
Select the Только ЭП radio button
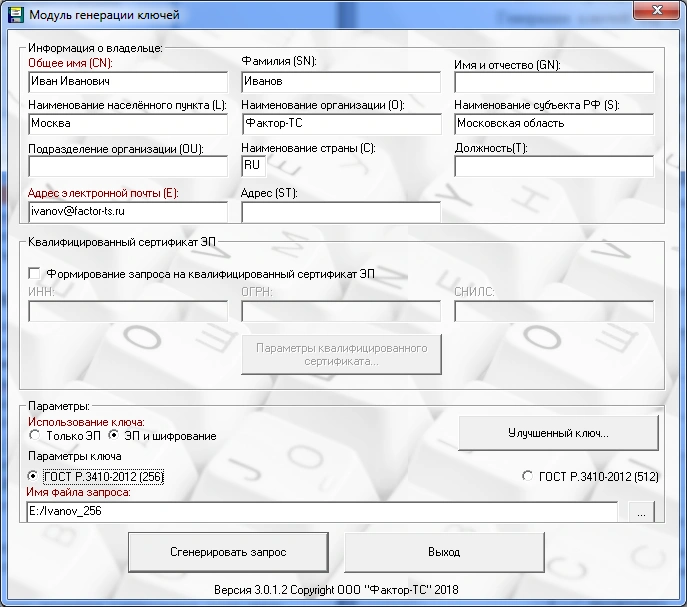tap(34, 435)
